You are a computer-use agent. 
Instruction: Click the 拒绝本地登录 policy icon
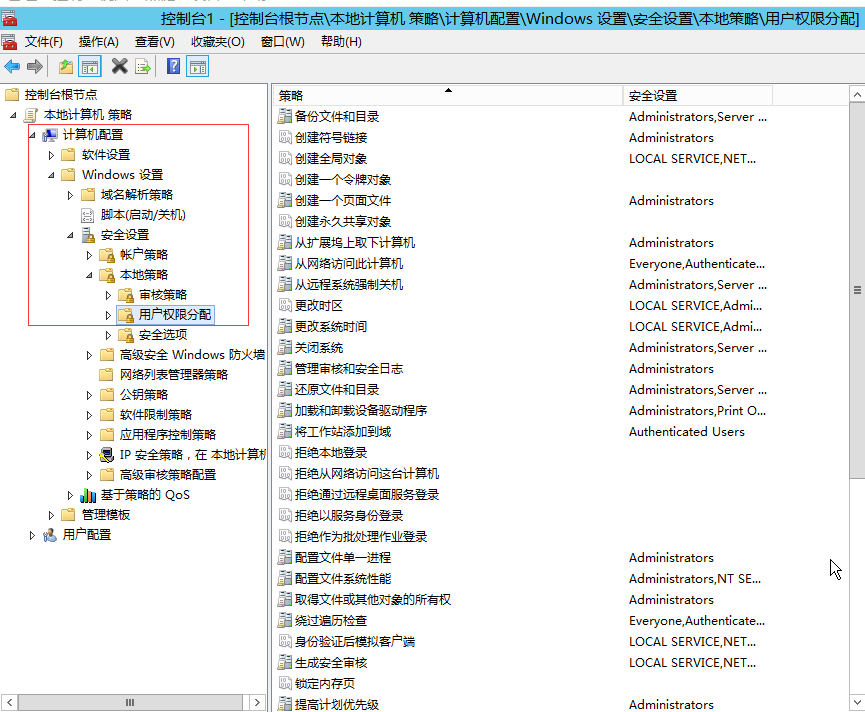pos(285,453)
